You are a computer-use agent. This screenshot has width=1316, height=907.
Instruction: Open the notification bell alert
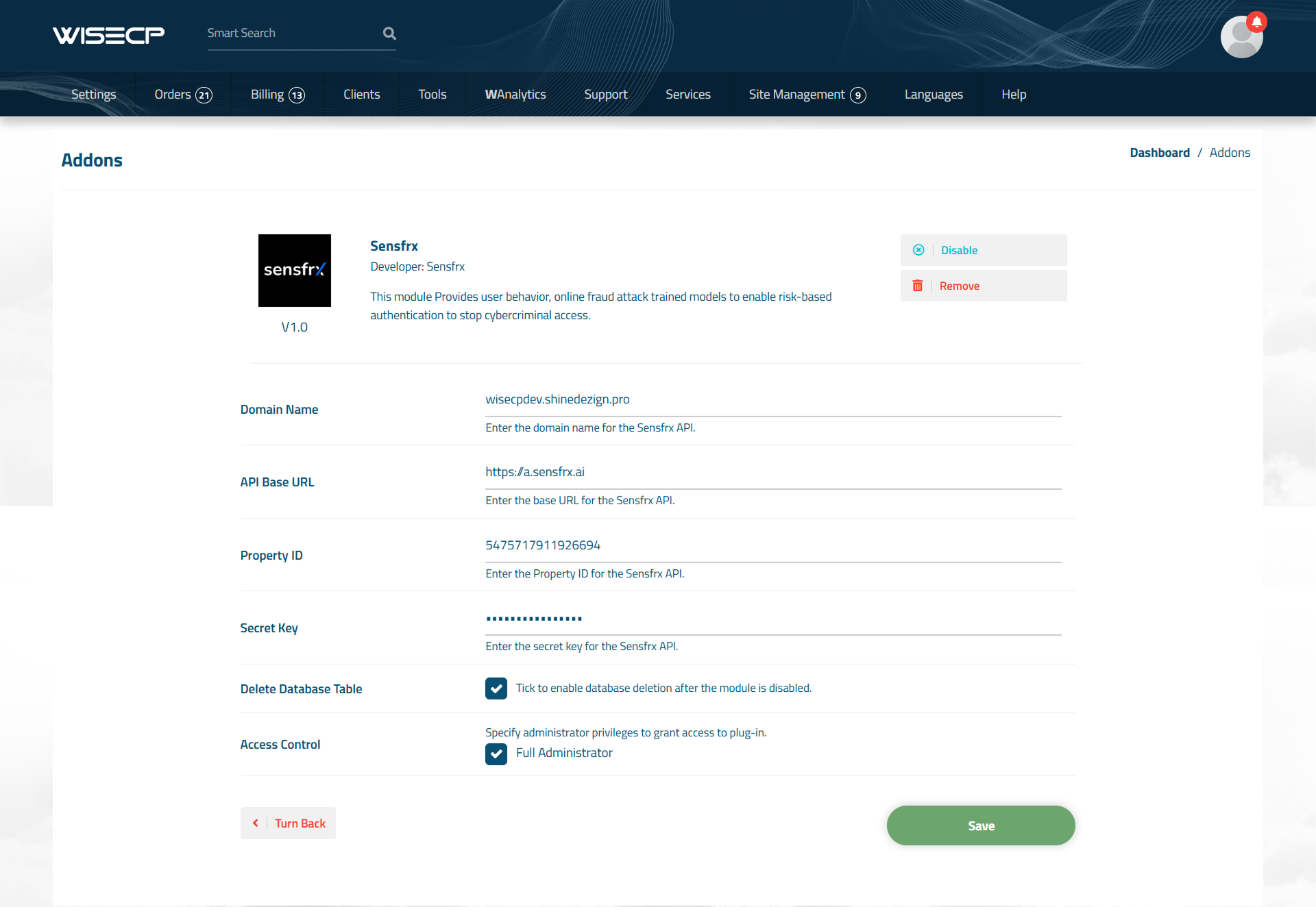point(1256,22)
